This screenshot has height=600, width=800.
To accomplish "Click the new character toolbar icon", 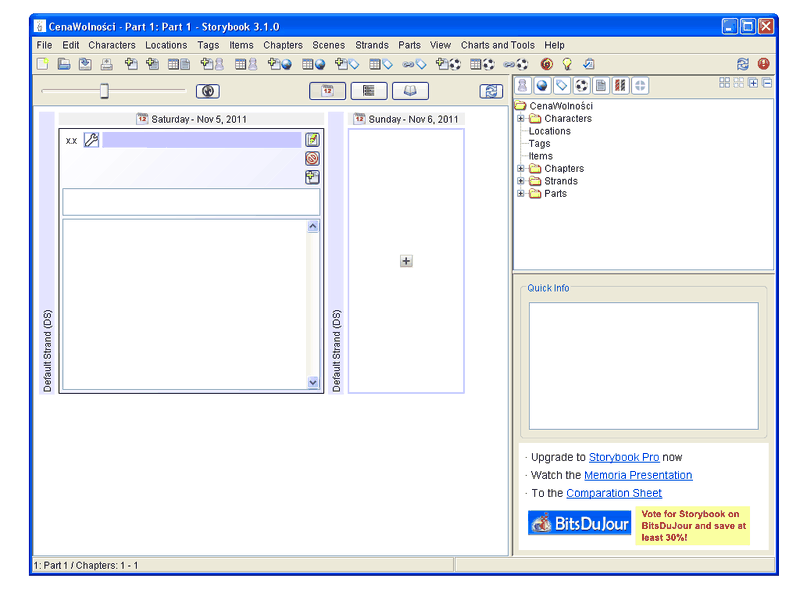I will point(212,64).
